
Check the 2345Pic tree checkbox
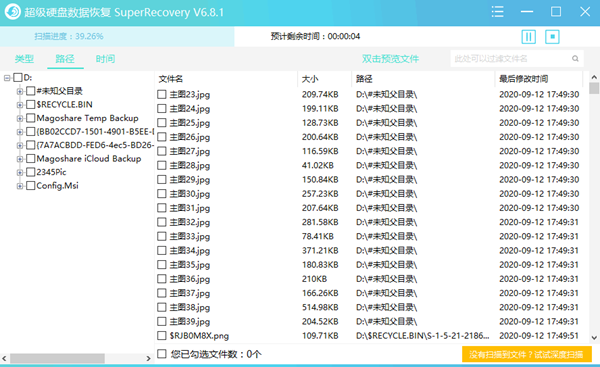(31, 172)
